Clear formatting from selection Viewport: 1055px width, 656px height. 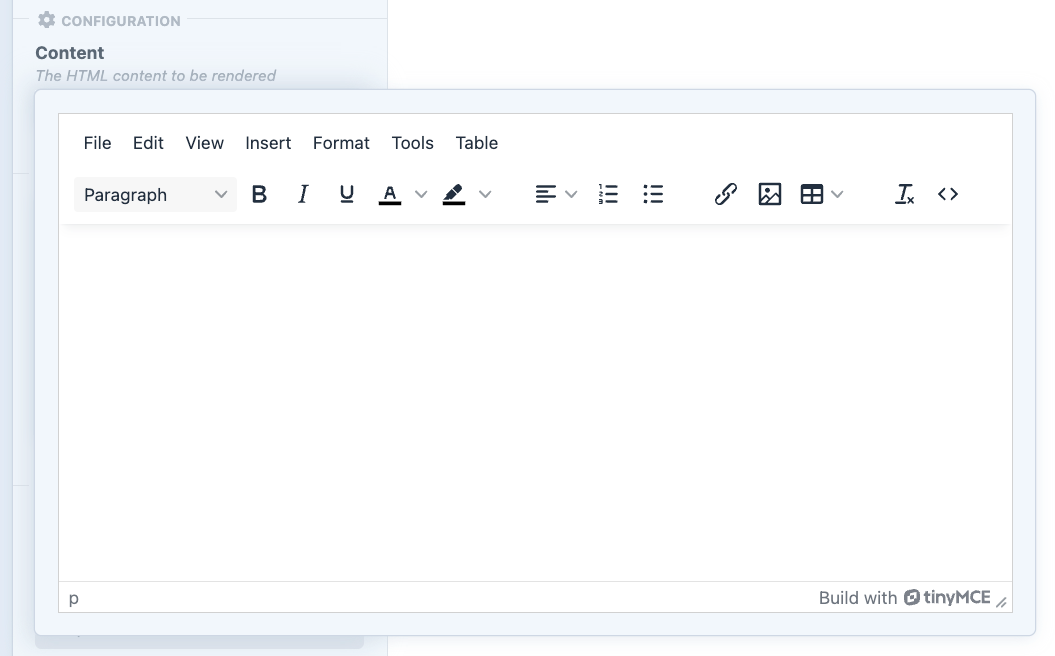pos(904,195)
